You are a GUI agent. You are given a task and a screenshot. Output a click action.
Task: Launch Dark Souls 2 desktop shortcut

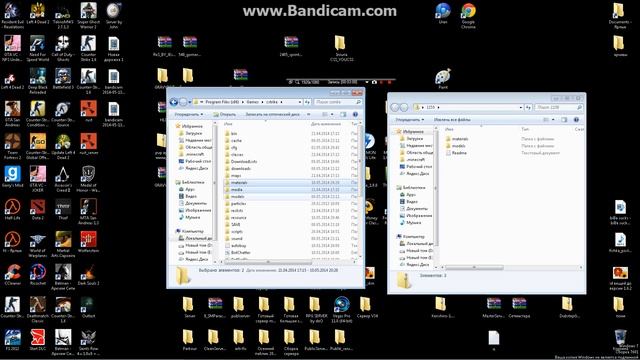click(88, 274)
